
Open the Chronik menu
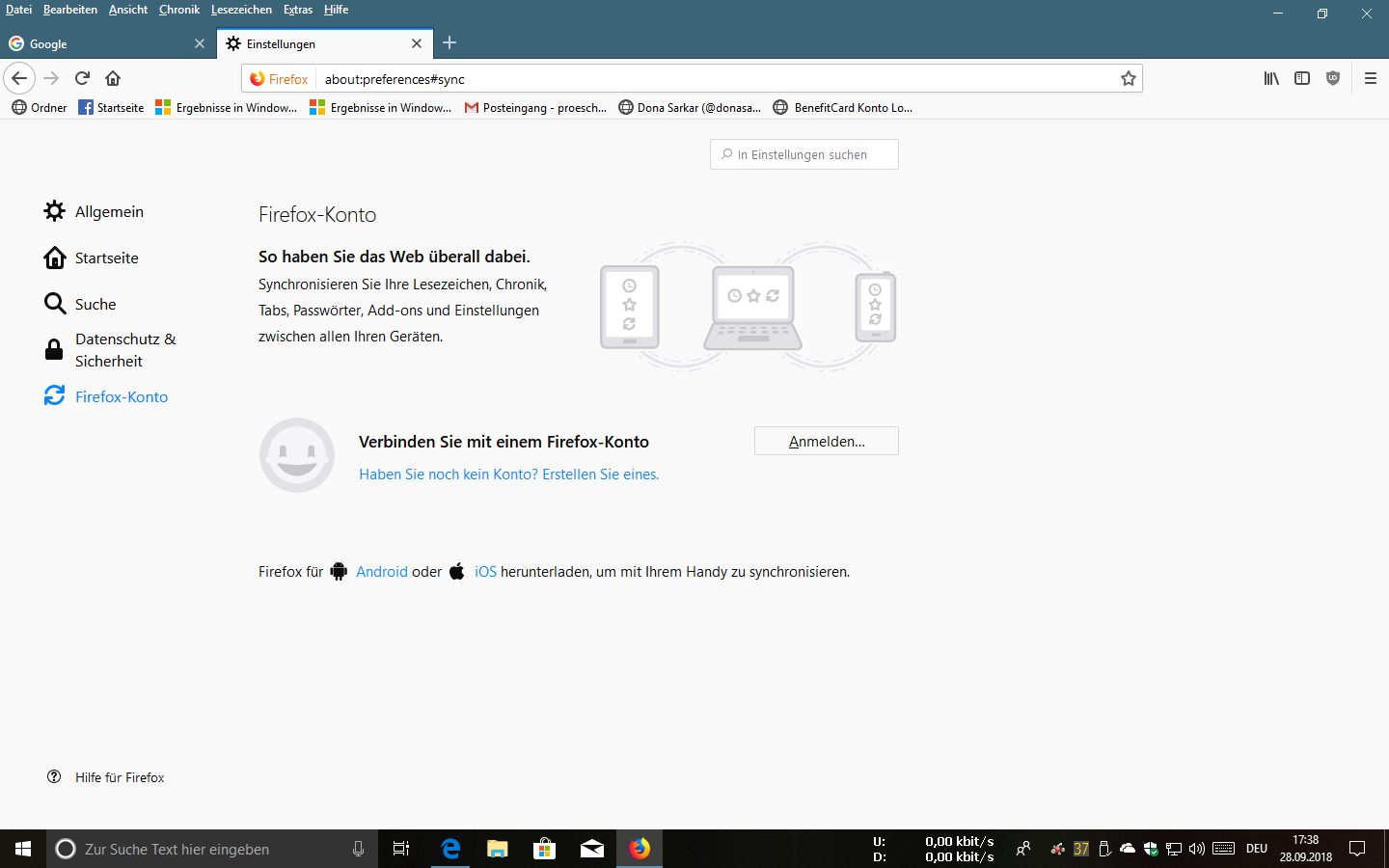point(179,10)
